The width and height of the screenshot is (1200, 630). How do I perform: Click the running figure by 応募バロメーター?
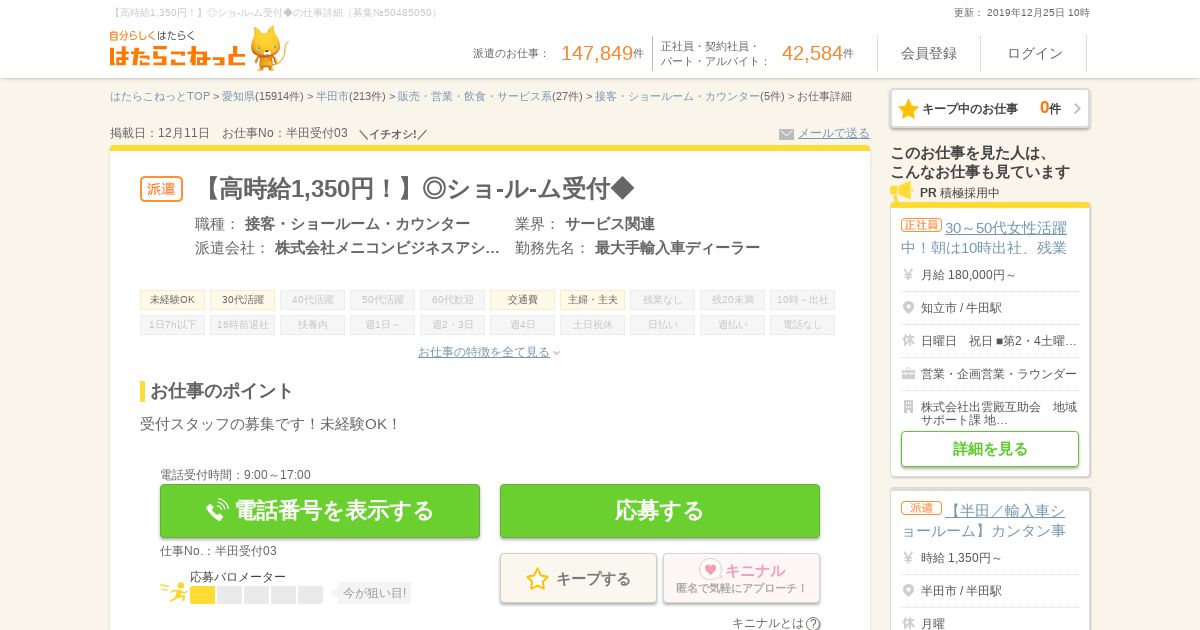[174, 592]
